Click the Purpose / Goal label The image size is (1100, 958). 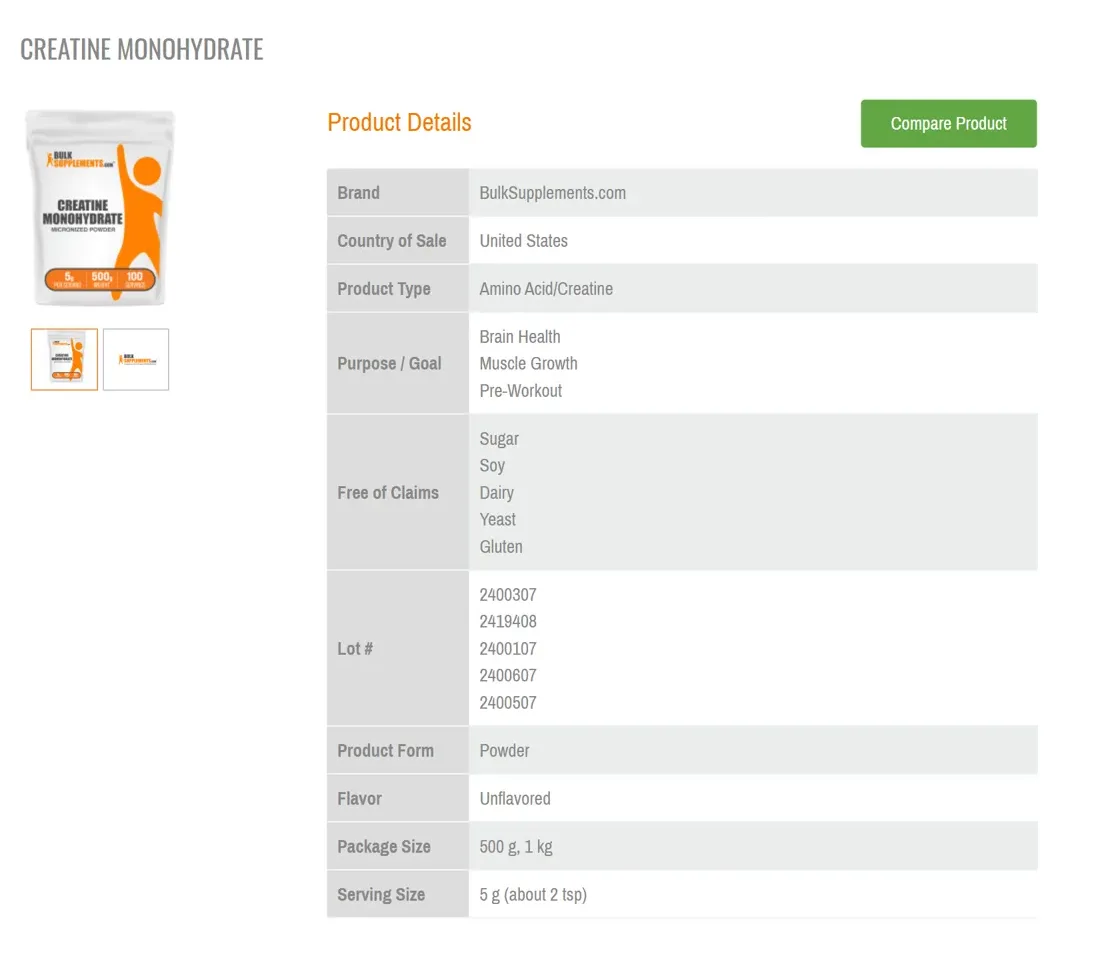[x=389, y=363]
